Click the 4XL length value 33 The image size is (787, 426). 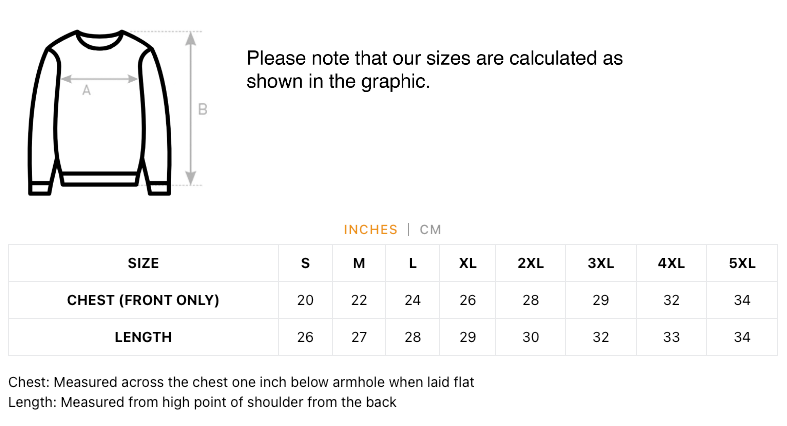671,337
